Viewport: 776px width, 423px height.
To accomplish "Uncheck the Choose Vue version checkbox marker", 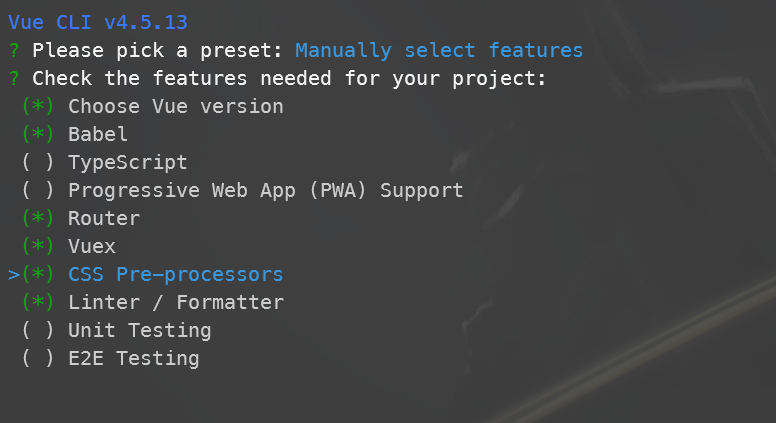I will (38, 106).
